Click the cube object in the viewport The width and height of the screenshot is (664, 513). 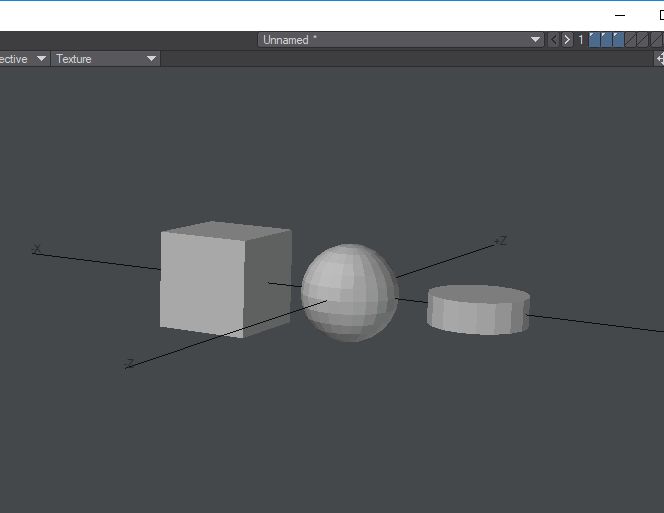tap(224, 279)
